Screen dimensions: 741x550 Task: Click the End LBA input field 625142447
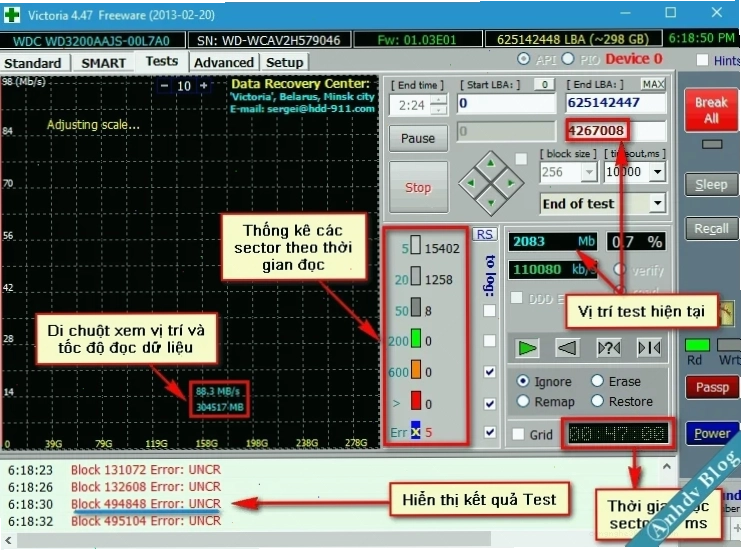point(615,103)
